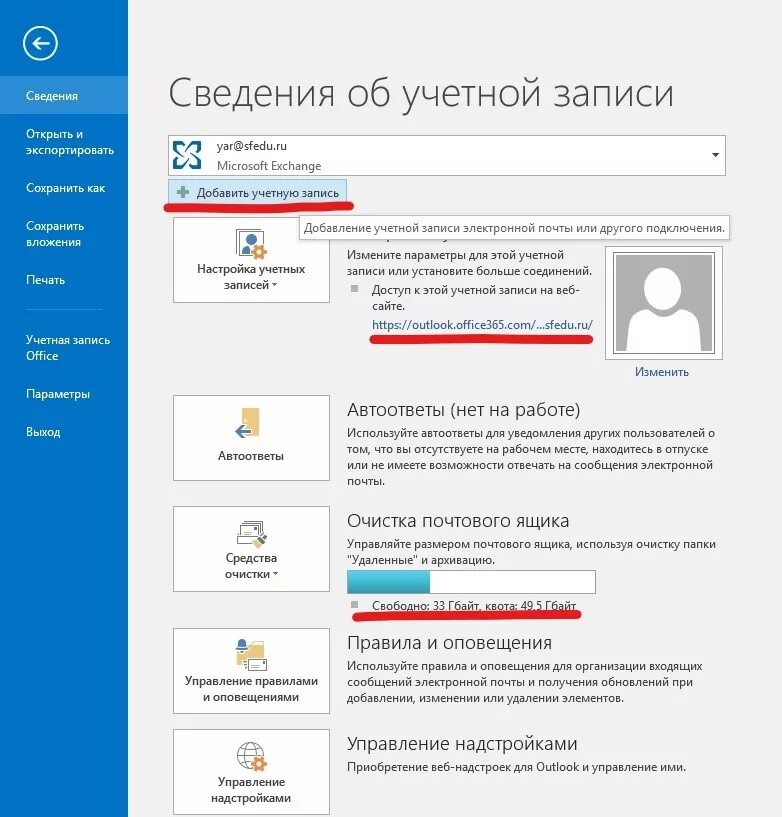
Task: Open Настройка учетных записей dropdown button
Action: (251, 260)
